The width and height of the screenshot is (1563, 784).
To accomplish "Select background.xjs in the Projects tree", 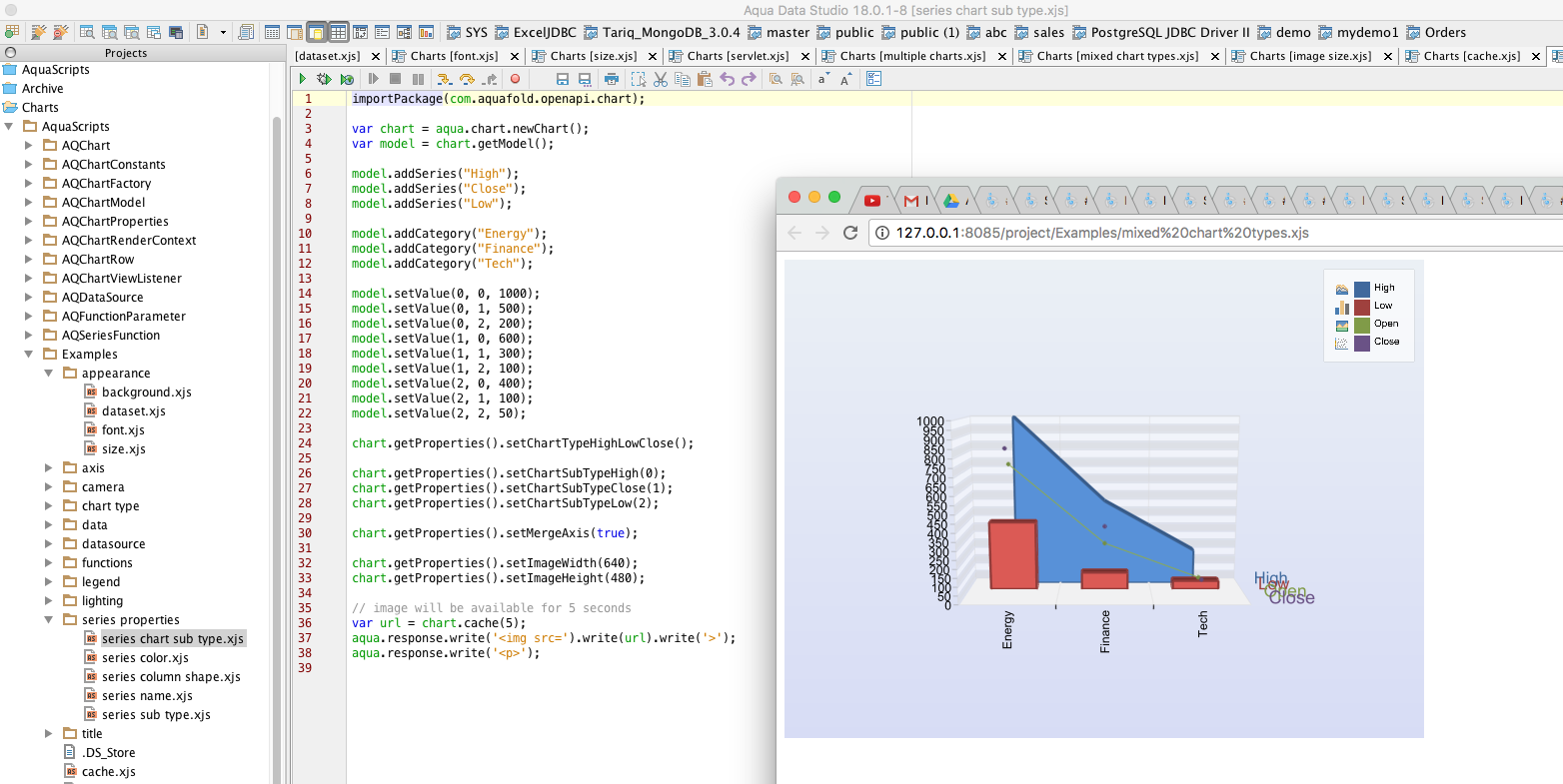I will (x=147, y=392).
